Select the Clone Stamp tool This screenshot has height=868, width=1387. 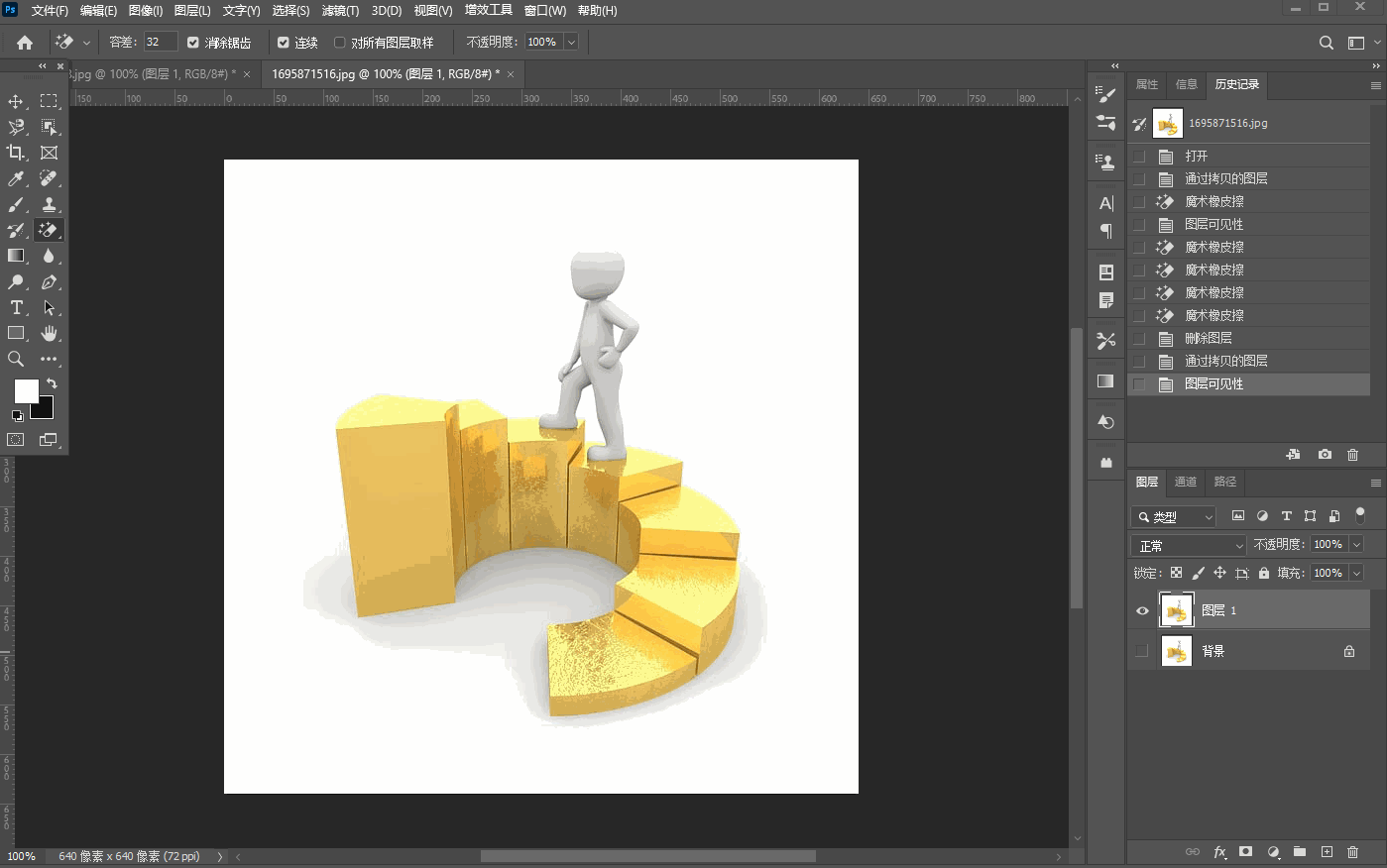tap(49, 204)
